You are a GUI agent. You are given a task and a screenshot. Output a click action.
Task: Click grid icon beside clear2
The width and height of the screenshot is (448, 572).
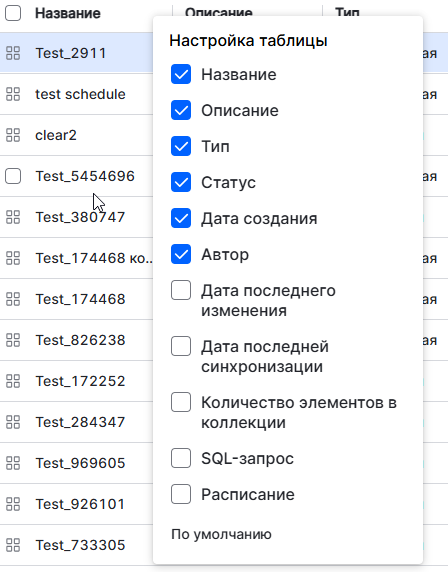coord(13,135)
